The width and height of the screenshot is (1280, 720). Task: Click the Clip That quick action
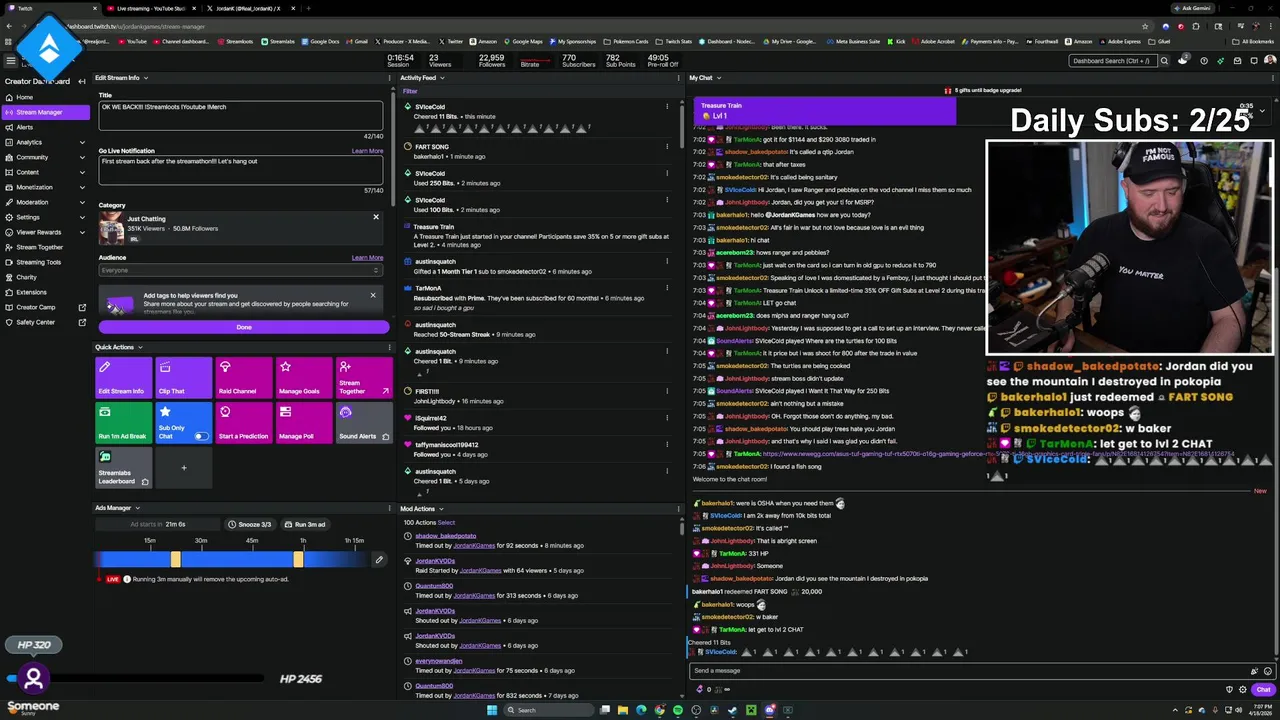pyautogui.click(x=182, y=378)
